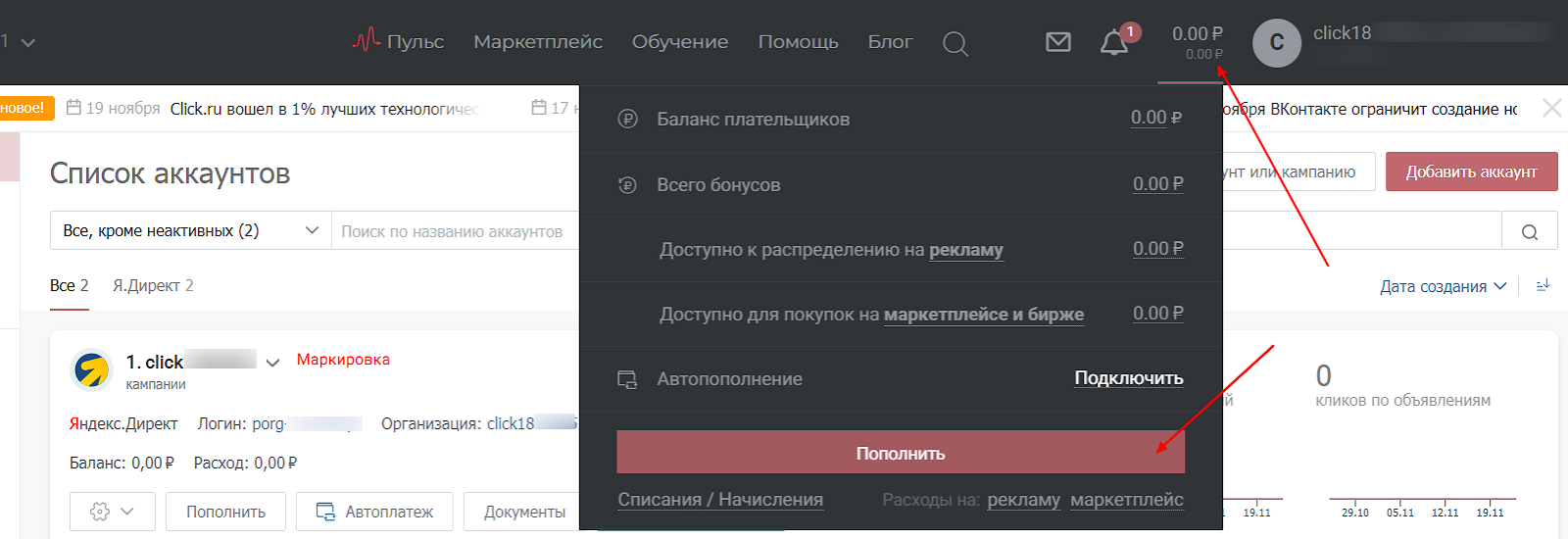Expand the account name chevron
Image resolution: width=1568 pixels, height=539 pixels.
[272, 363]
